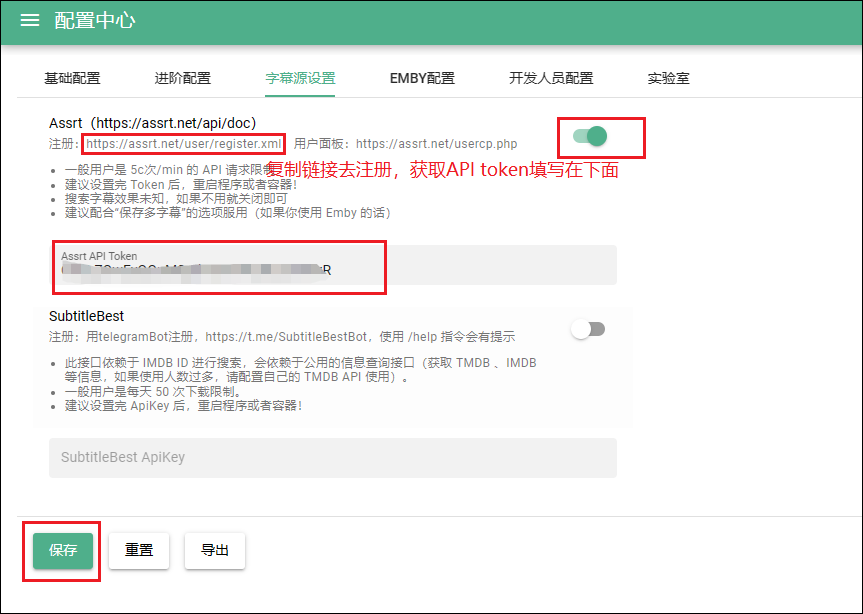Select the 字幕源设置 tab
The width and height of the screenshot is (863, 614).
(300, 78)
